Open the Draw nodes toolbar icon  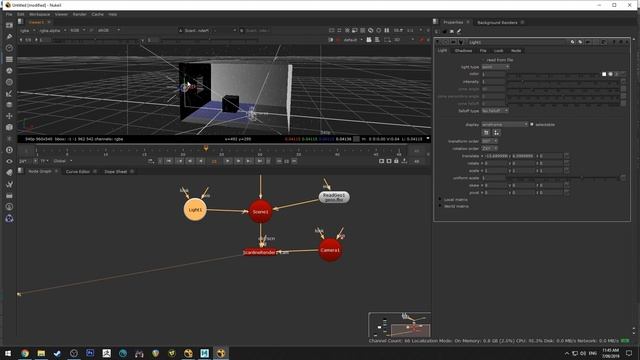click(9, 37)
